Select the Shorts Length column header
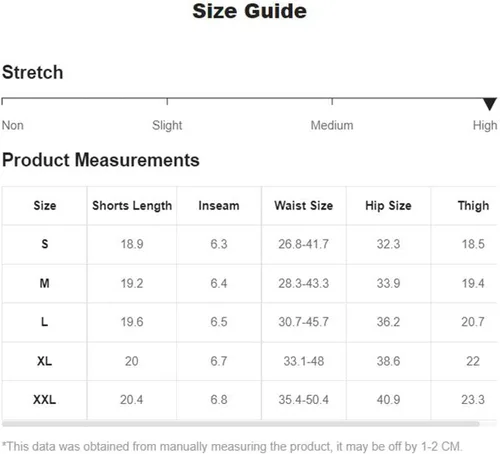500x454 pixels. tap(132, 206)
